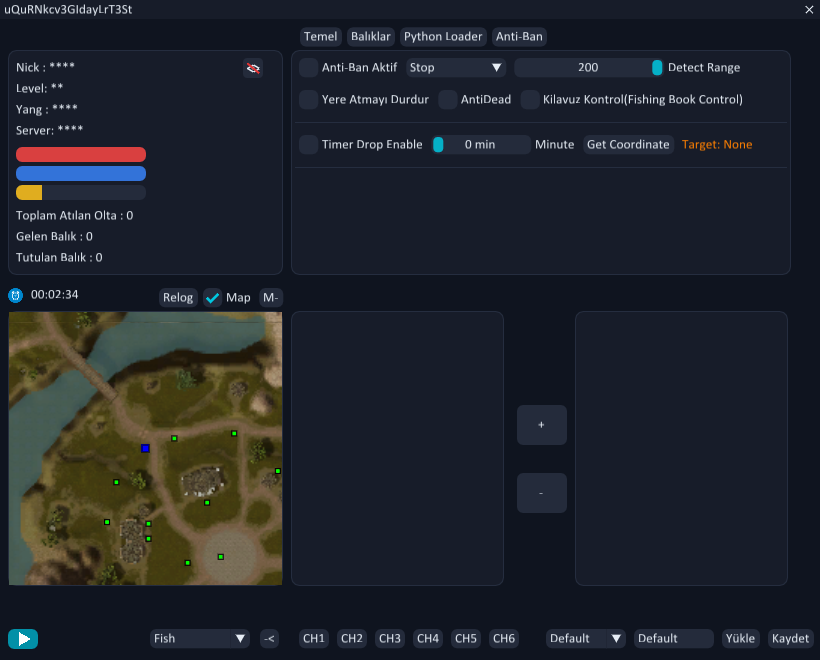Image resolution: width=820 pixels, height=660 pixels.
Task: Switch to the Temel tab
Action: [x=321, y=37]
